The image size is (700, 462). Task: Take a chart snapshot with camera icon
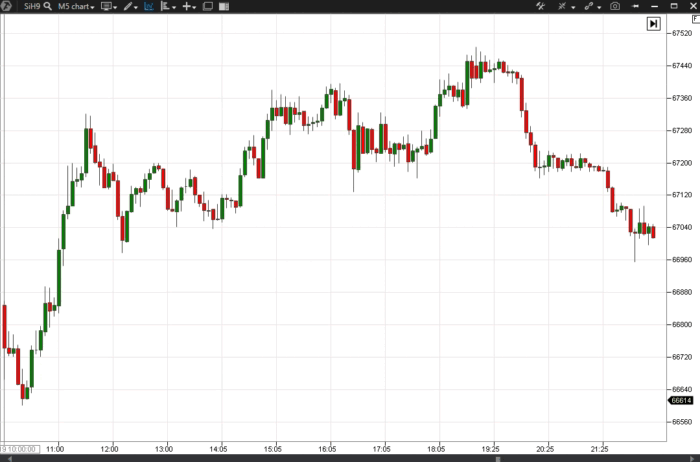point(615,6)
